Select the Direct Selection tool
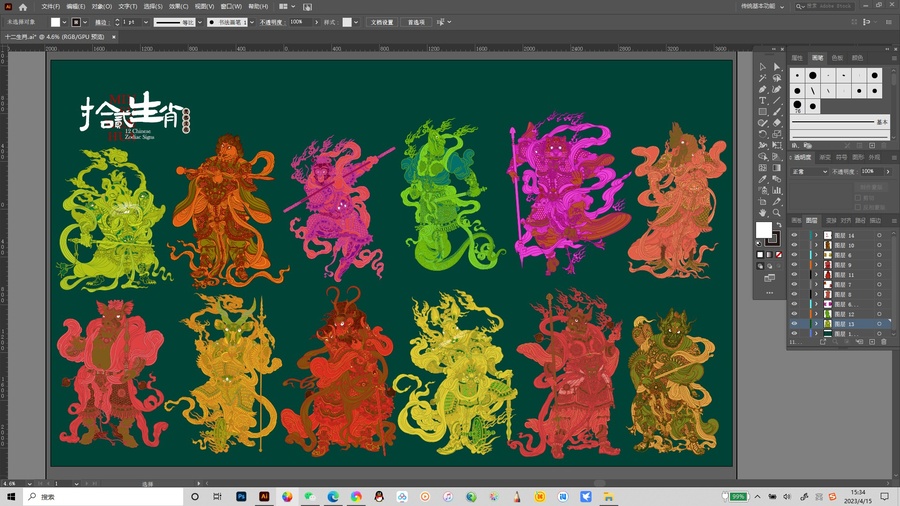The height and width of the screenshot is (506, 900). point(777,67)
